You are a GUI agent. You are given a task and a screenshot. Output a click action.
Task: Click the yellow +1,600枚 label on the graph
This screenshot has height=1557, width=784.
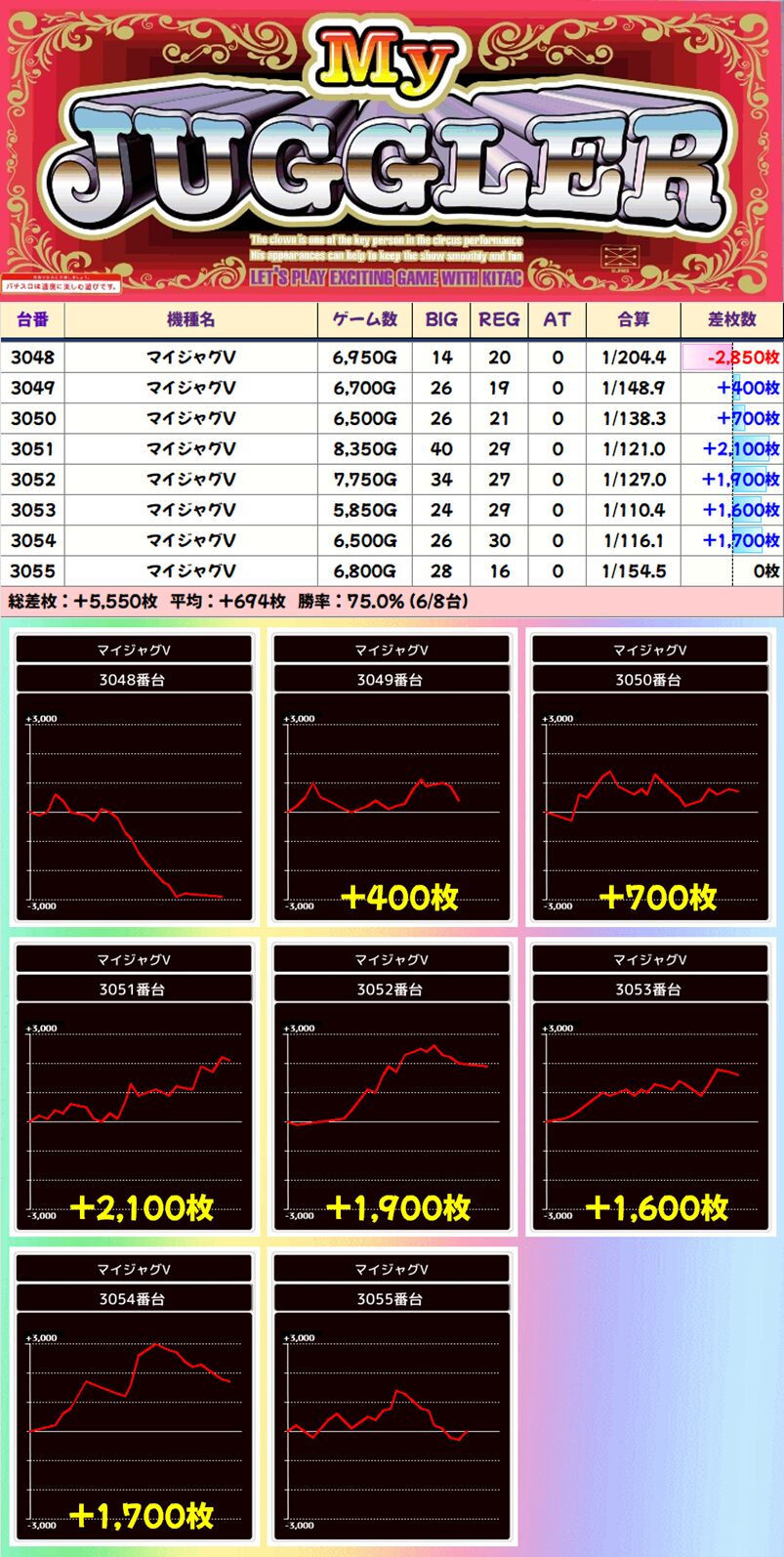[x=657, y=1208]
